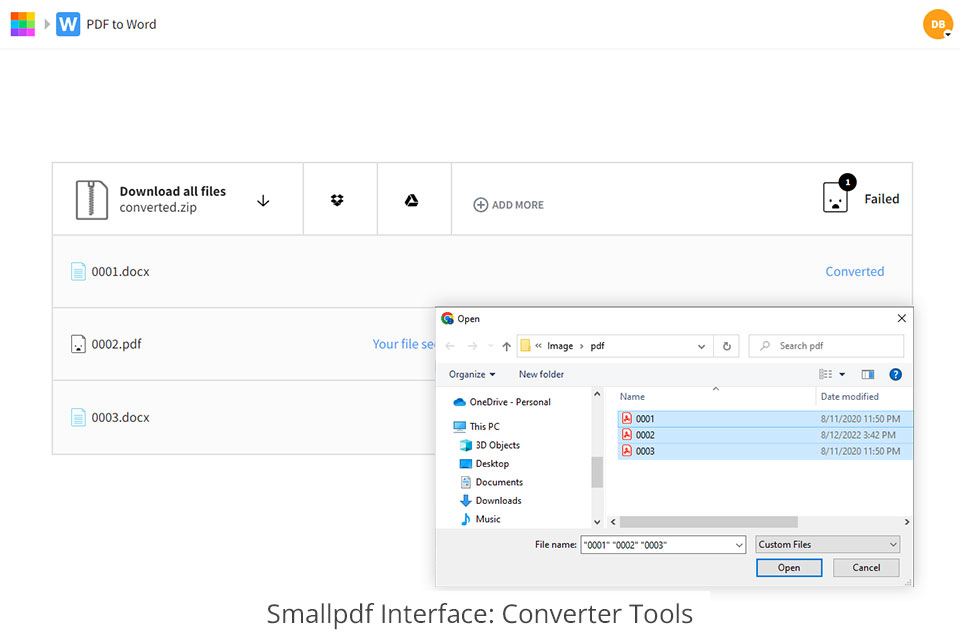Expand the address bar path dropdown

(x=702, y=346)
